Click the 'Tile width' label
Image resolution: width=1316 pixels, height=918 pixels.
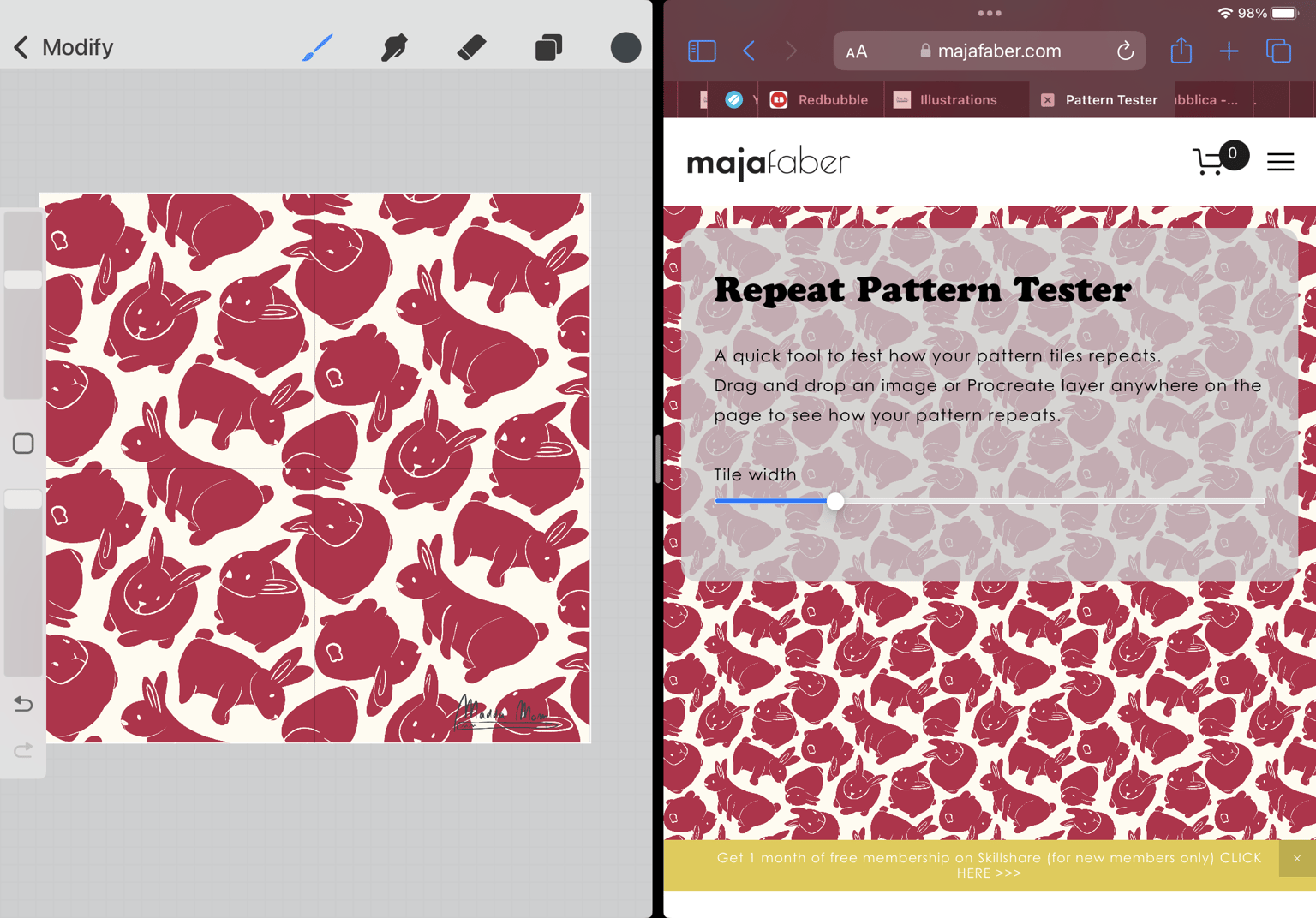tap(755, 474)
